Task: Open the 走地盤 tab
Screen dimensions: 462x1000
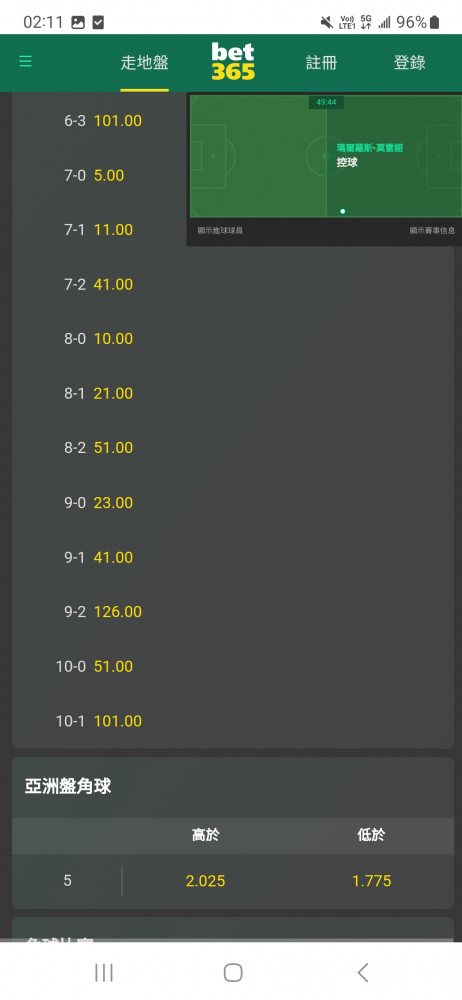Action: pyautogui.click(x=145, y=63)
